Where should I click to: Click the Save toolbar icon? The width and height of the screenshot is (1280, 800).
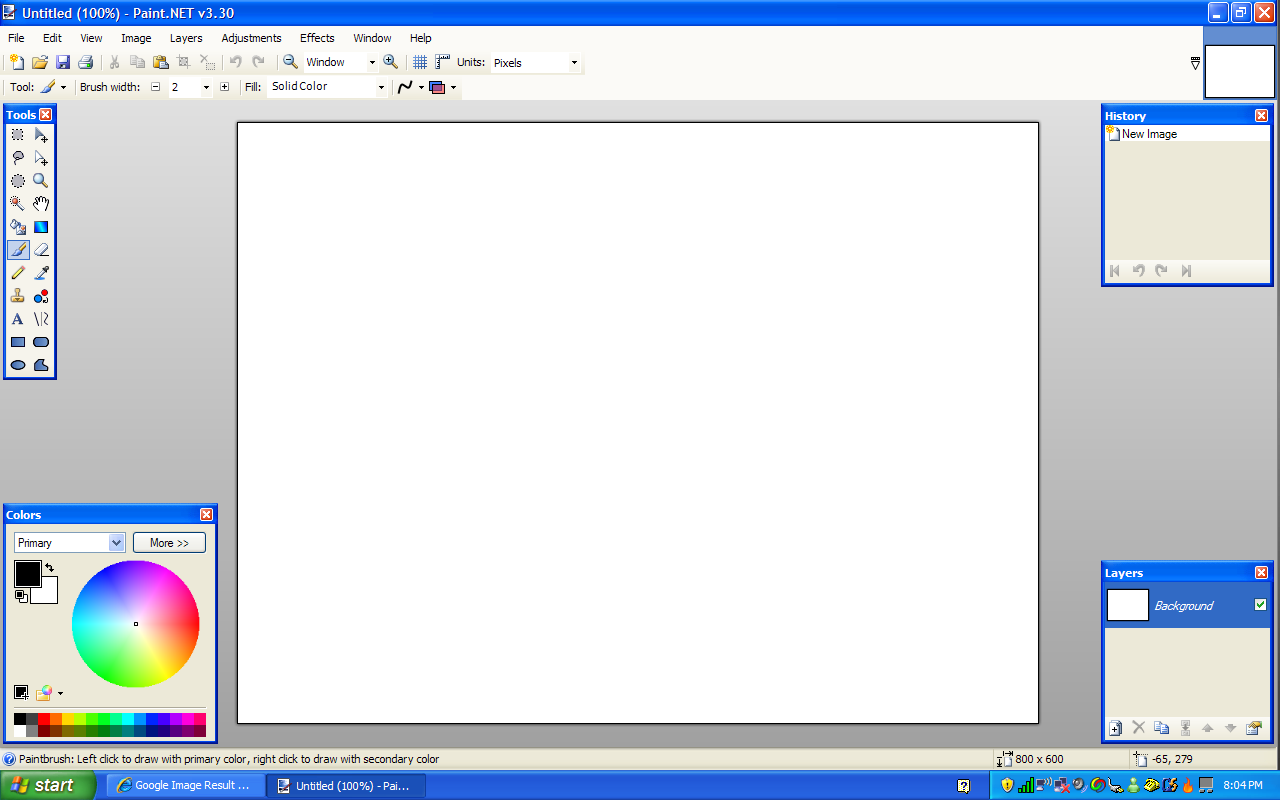click(x=63, y=62)
